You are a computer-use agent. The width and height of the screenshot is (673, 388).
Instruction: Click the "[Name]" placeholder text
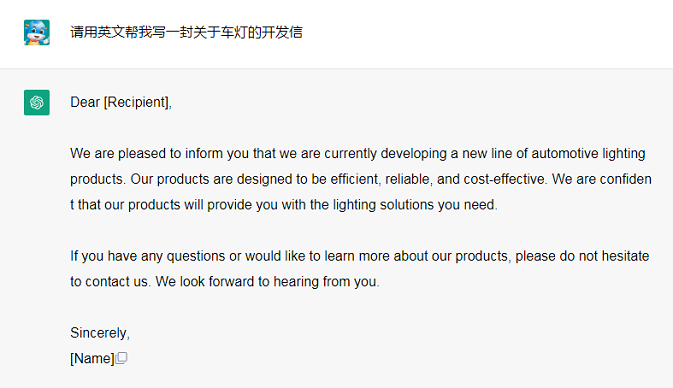click(x=92, y=358)
